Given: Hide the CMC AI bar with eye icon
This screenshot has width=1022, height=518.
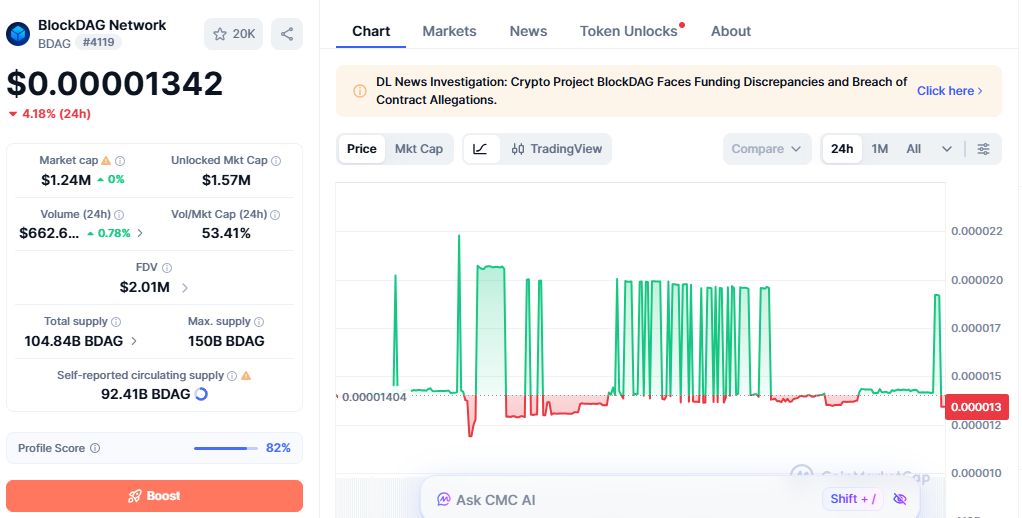Looking at the screenshot, I should [900, 499].
